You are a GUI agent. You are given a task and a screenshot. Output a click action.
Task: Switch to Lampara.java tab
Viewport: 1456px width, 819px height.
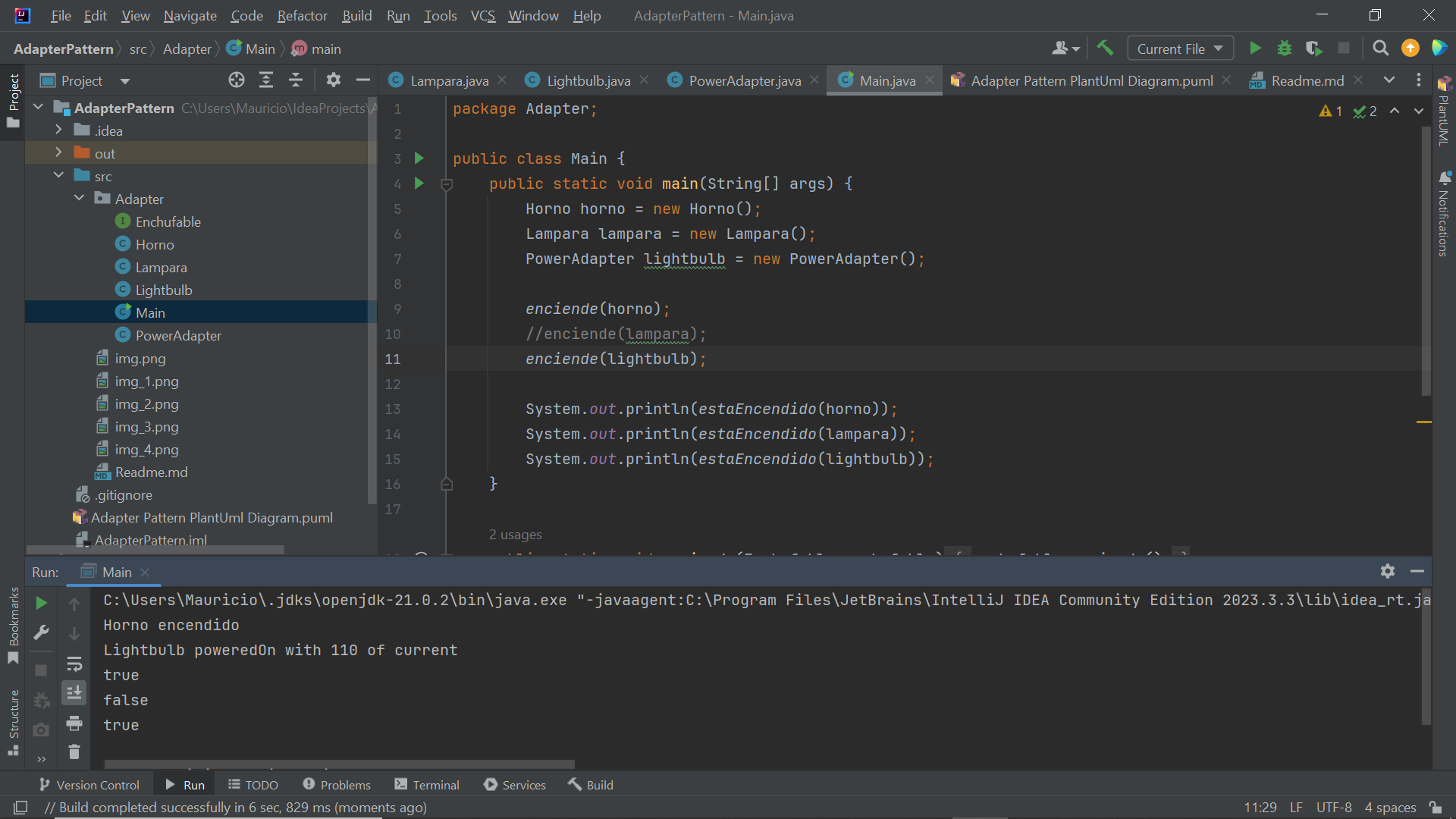(449, 80)
